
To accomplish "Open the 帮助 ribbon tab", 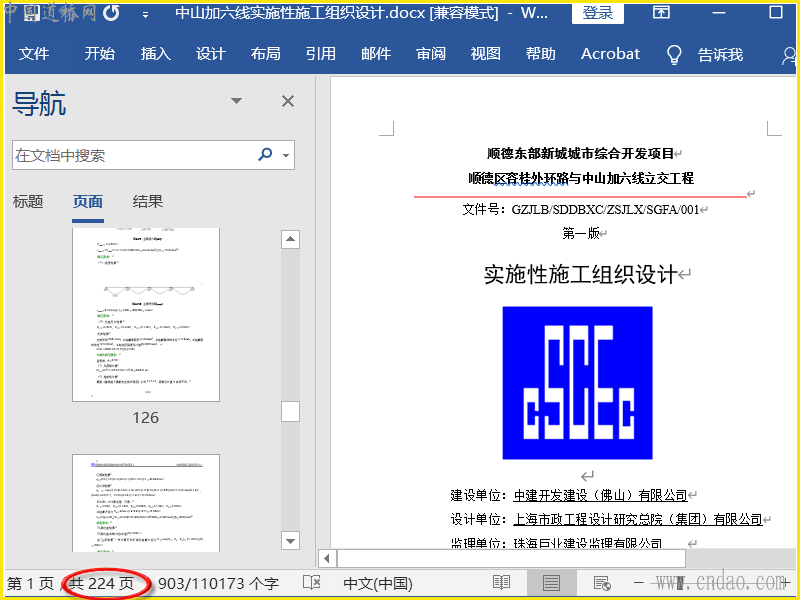I will point(541,54).
